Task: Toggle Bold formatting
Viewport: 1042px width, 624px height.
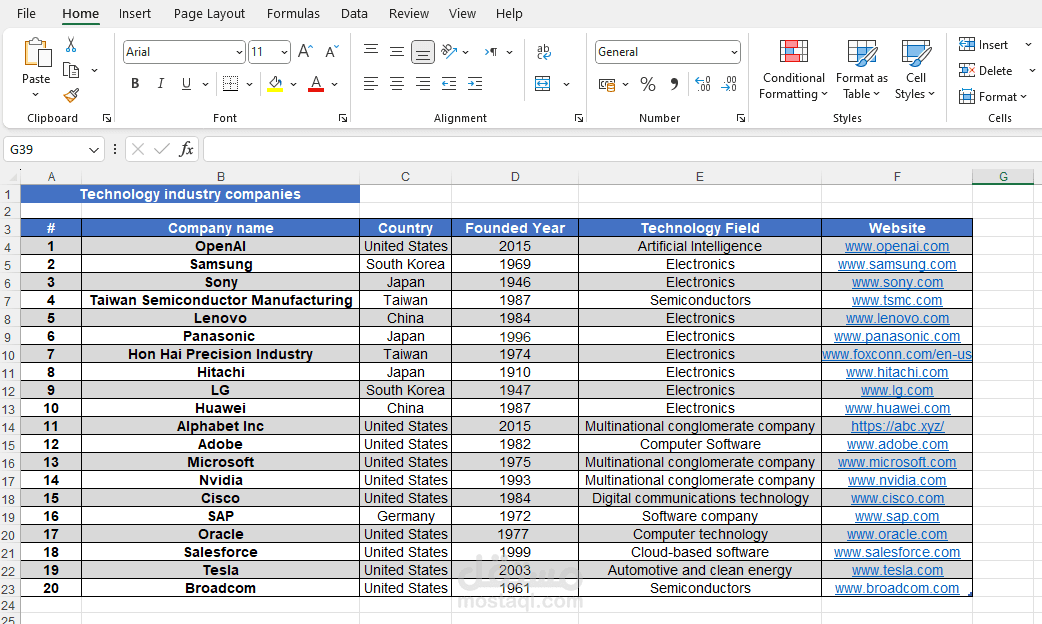Action: click(x=135, y=84)
